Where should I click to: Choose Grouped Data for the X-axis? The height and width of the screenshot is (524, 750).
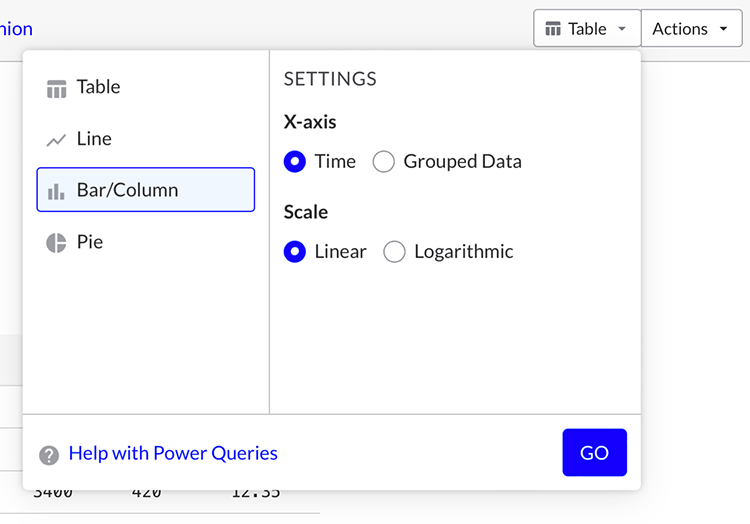[384, 162]
